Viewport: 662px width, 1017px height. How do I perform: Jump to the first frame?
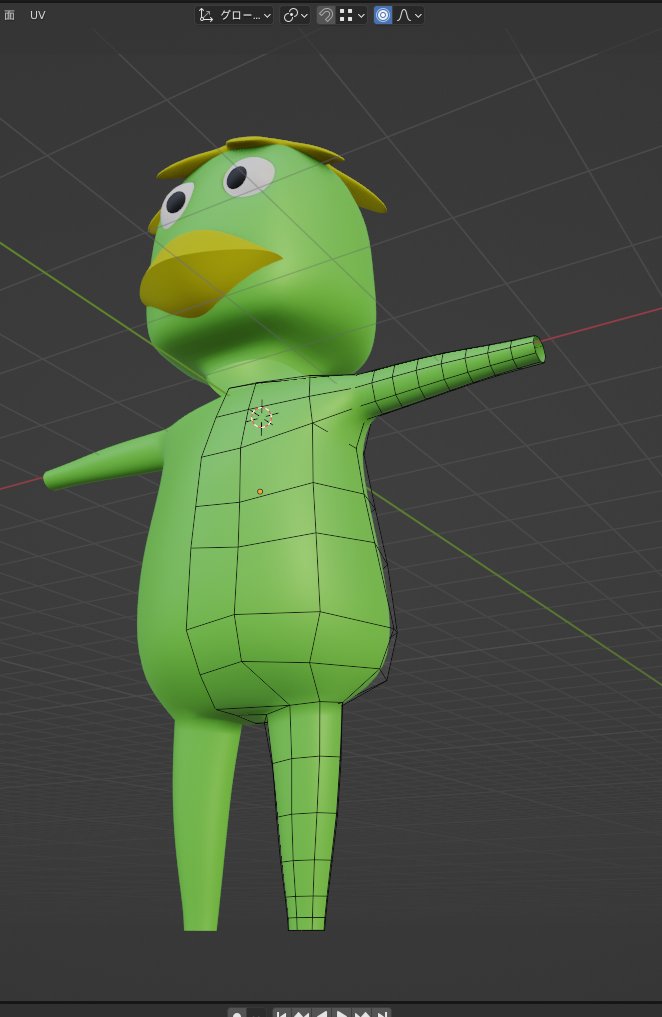point(281,1012)
